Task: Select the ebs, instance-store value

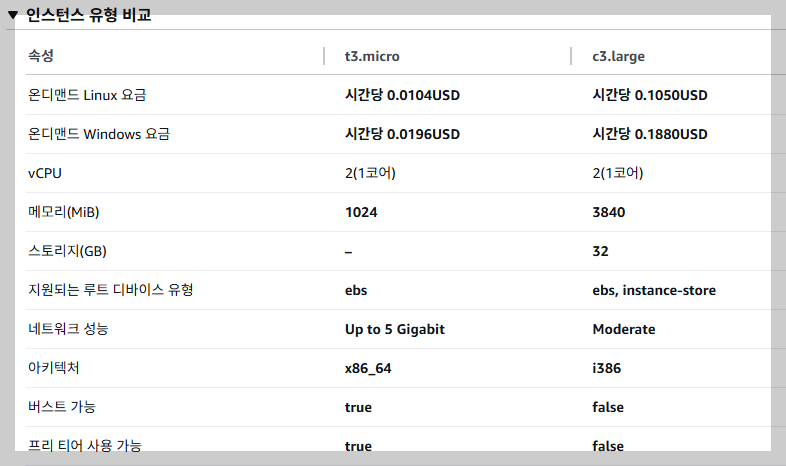Action: point(654,291)
